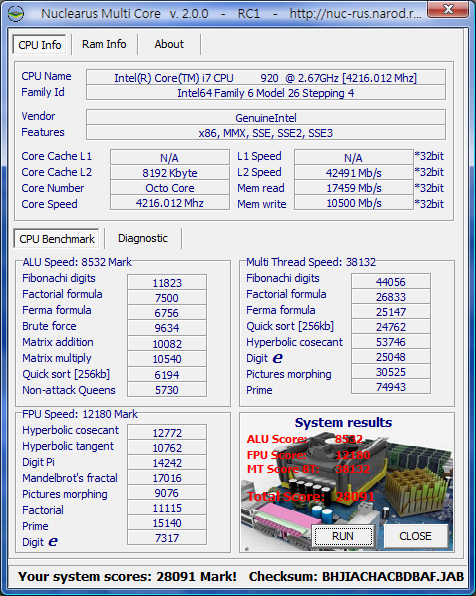Click the Hyperbolic tangent score 10762
Screen dimensions: 476x596
click(x=167, y=447)
